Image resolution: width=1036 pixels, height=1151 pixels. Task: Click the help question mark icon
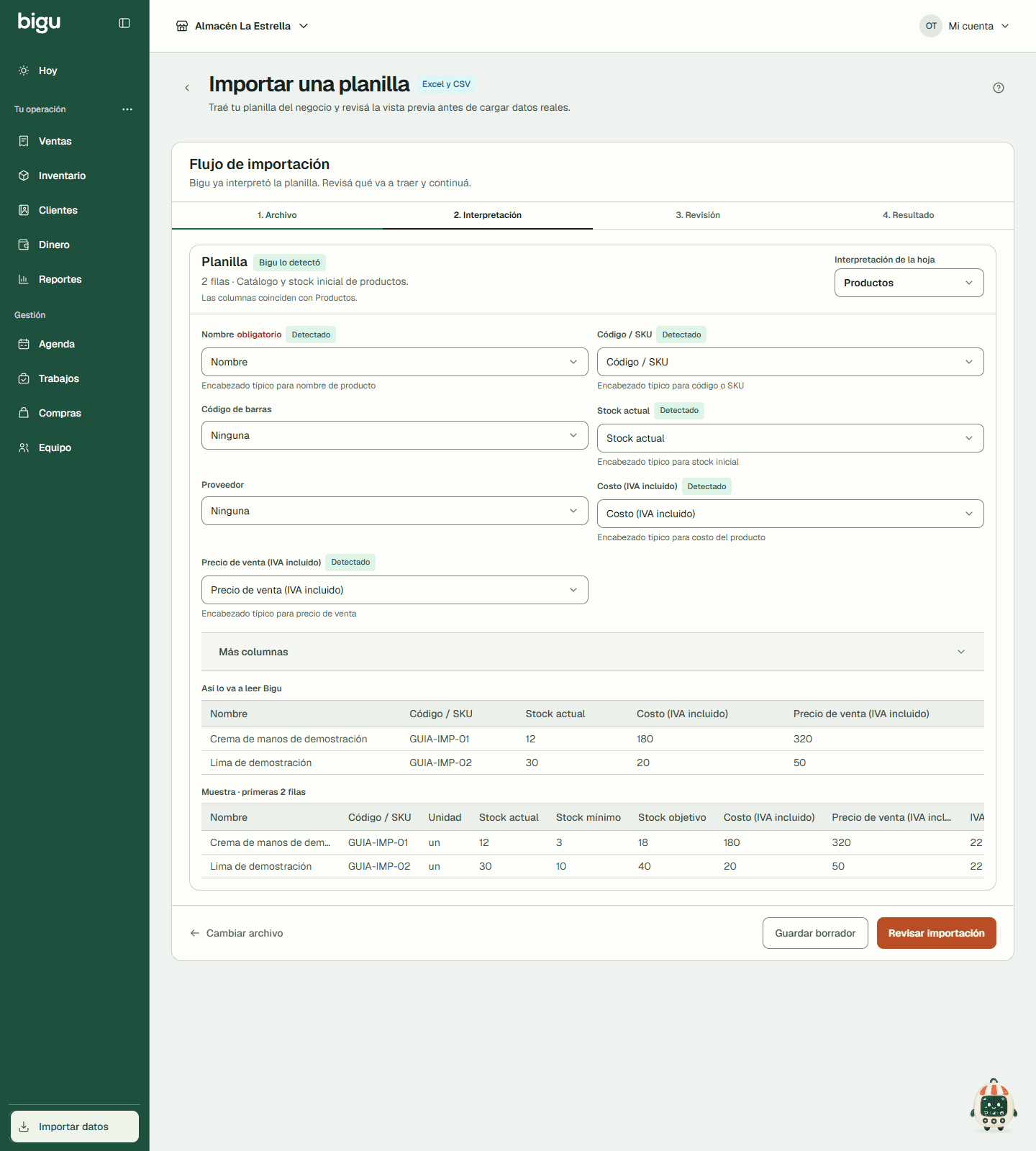999,88
